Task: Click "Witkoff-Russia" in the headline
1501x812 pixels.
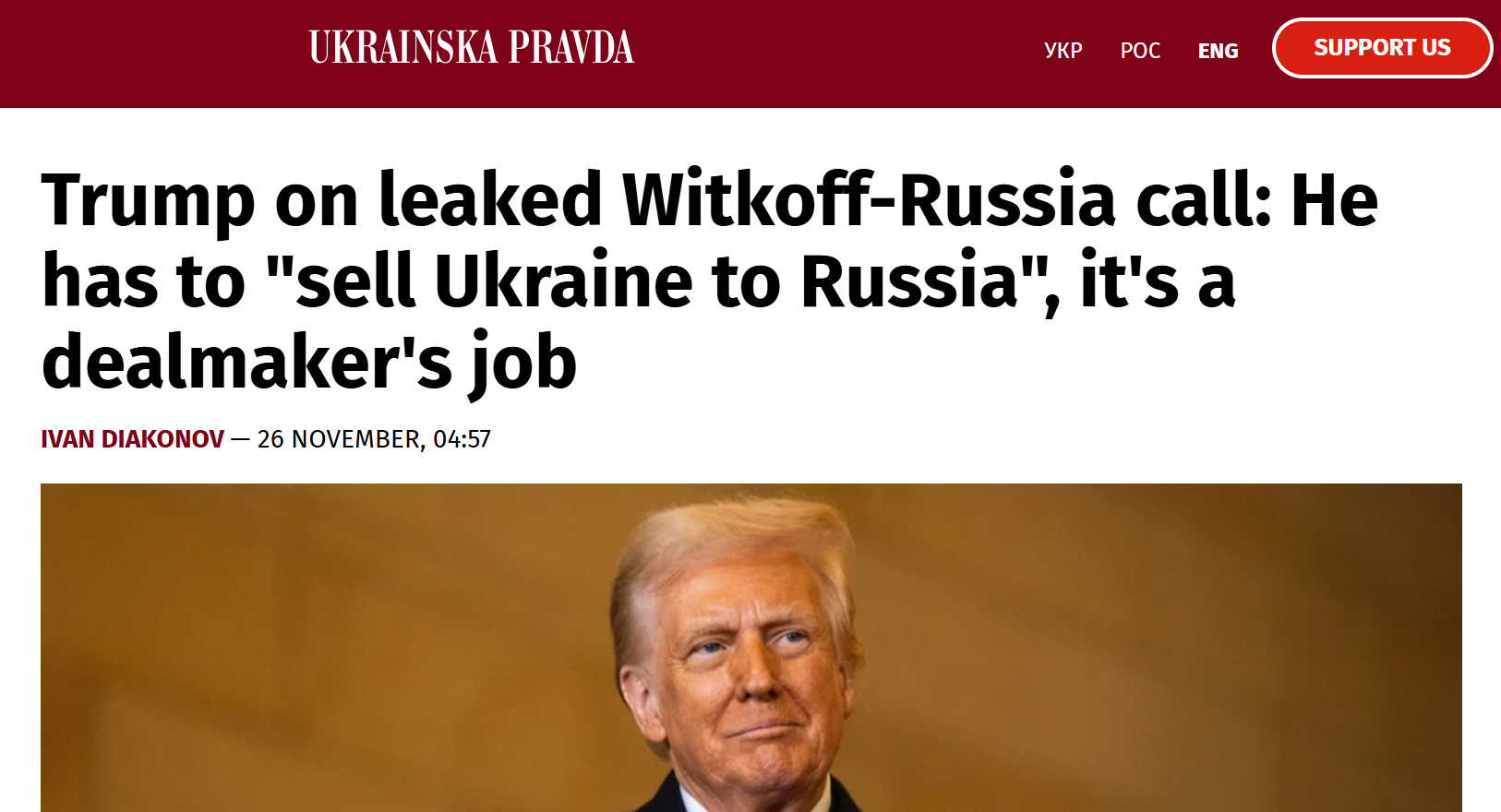Action: [869, 201]
